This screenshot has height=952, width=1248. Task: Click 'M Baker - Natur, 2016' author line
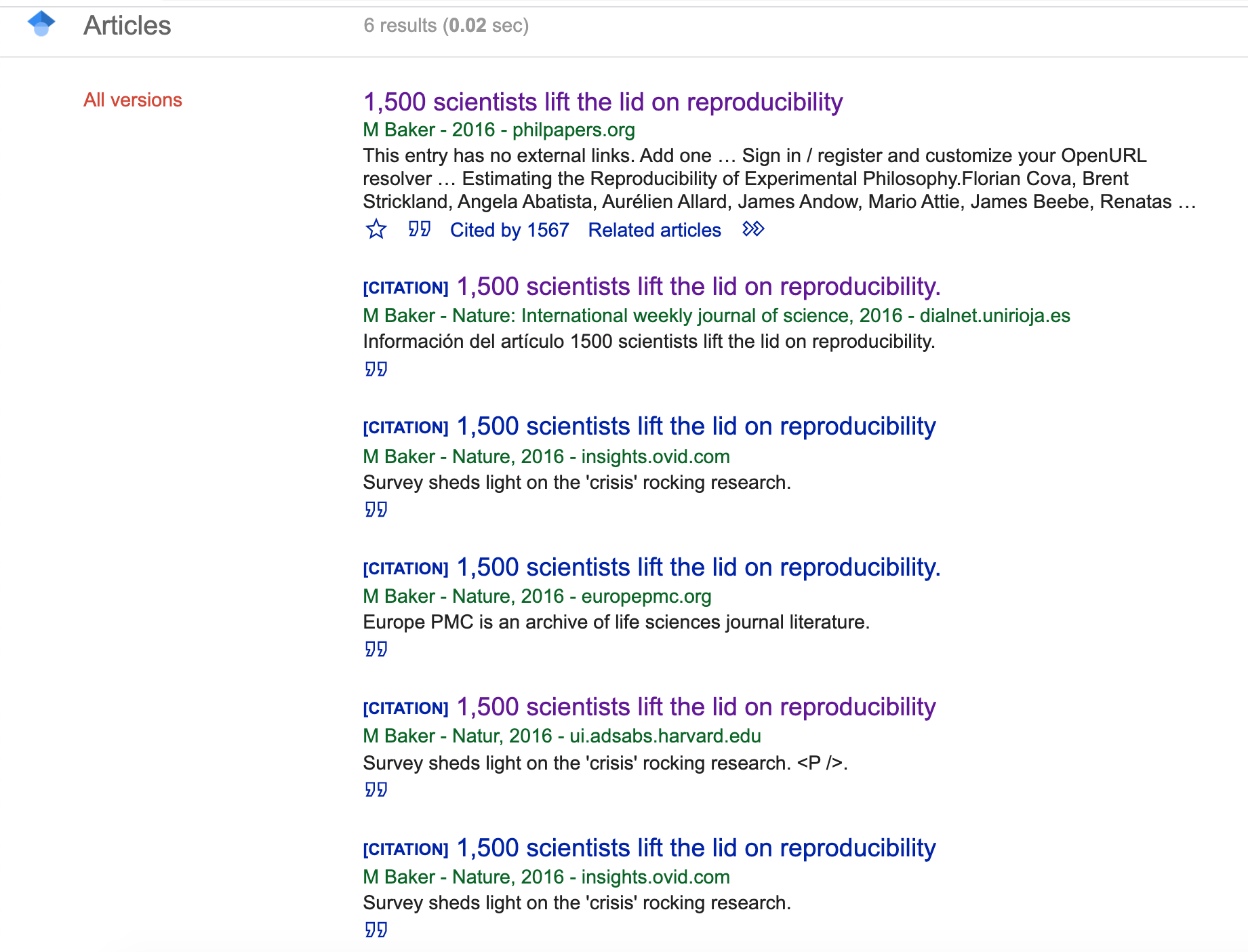coord(562,736)
